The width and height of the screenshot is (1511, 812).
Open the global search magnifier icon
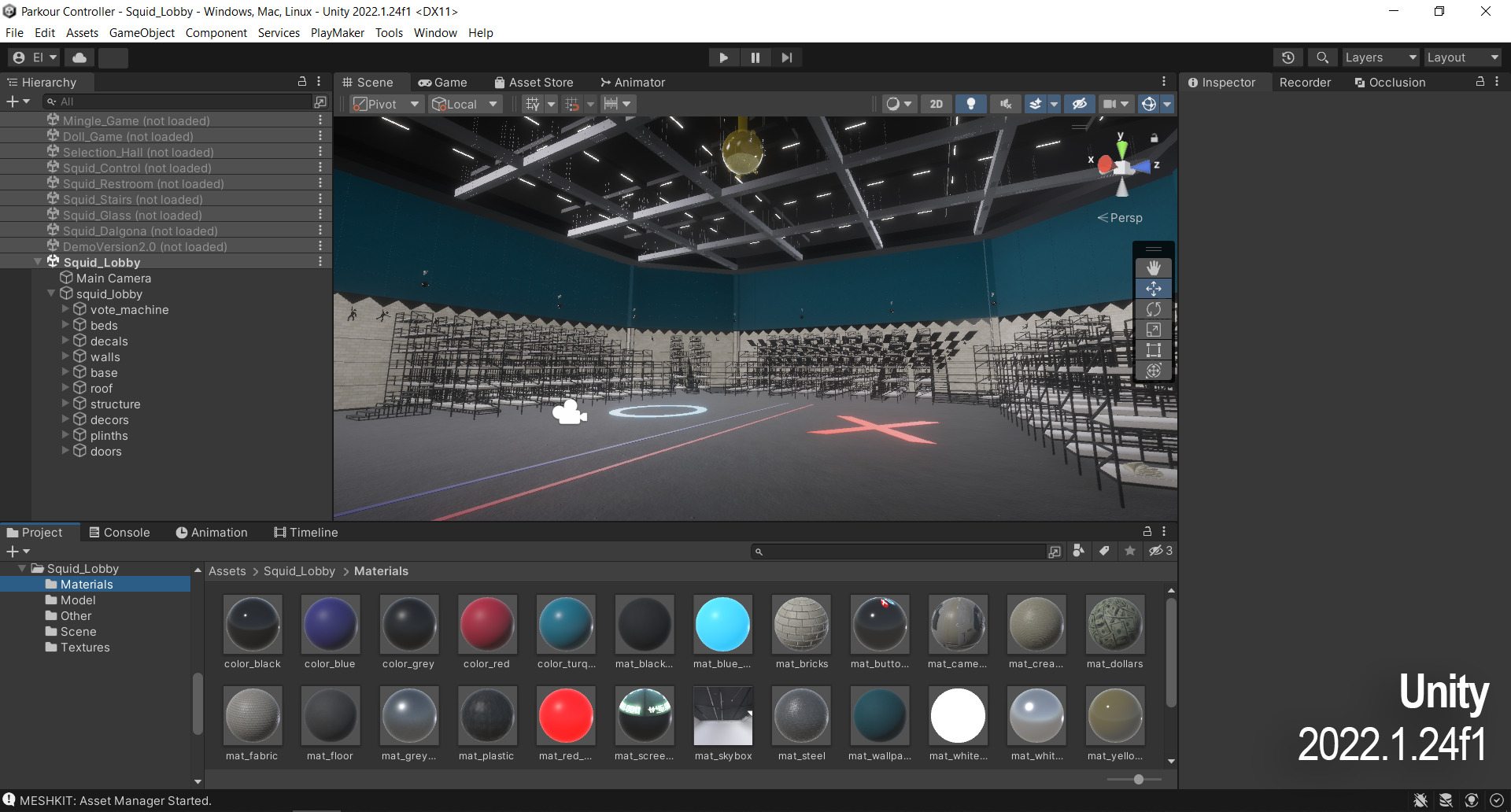(x=1322, y=57)
